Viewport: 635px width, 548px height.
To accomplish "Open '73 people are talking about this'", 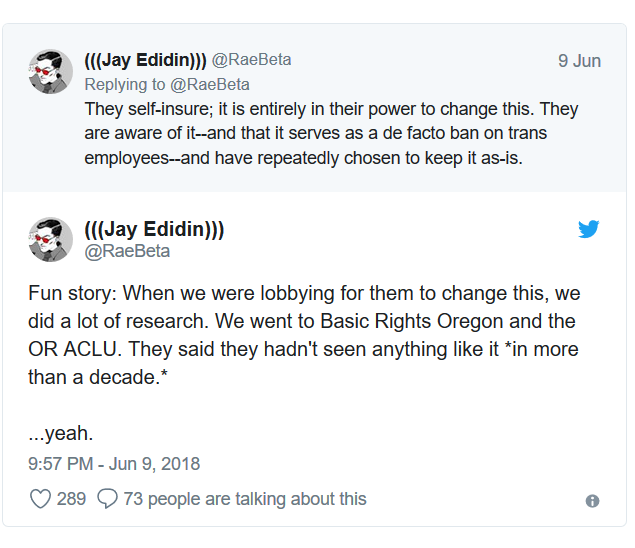I will [x=244, y=498].
